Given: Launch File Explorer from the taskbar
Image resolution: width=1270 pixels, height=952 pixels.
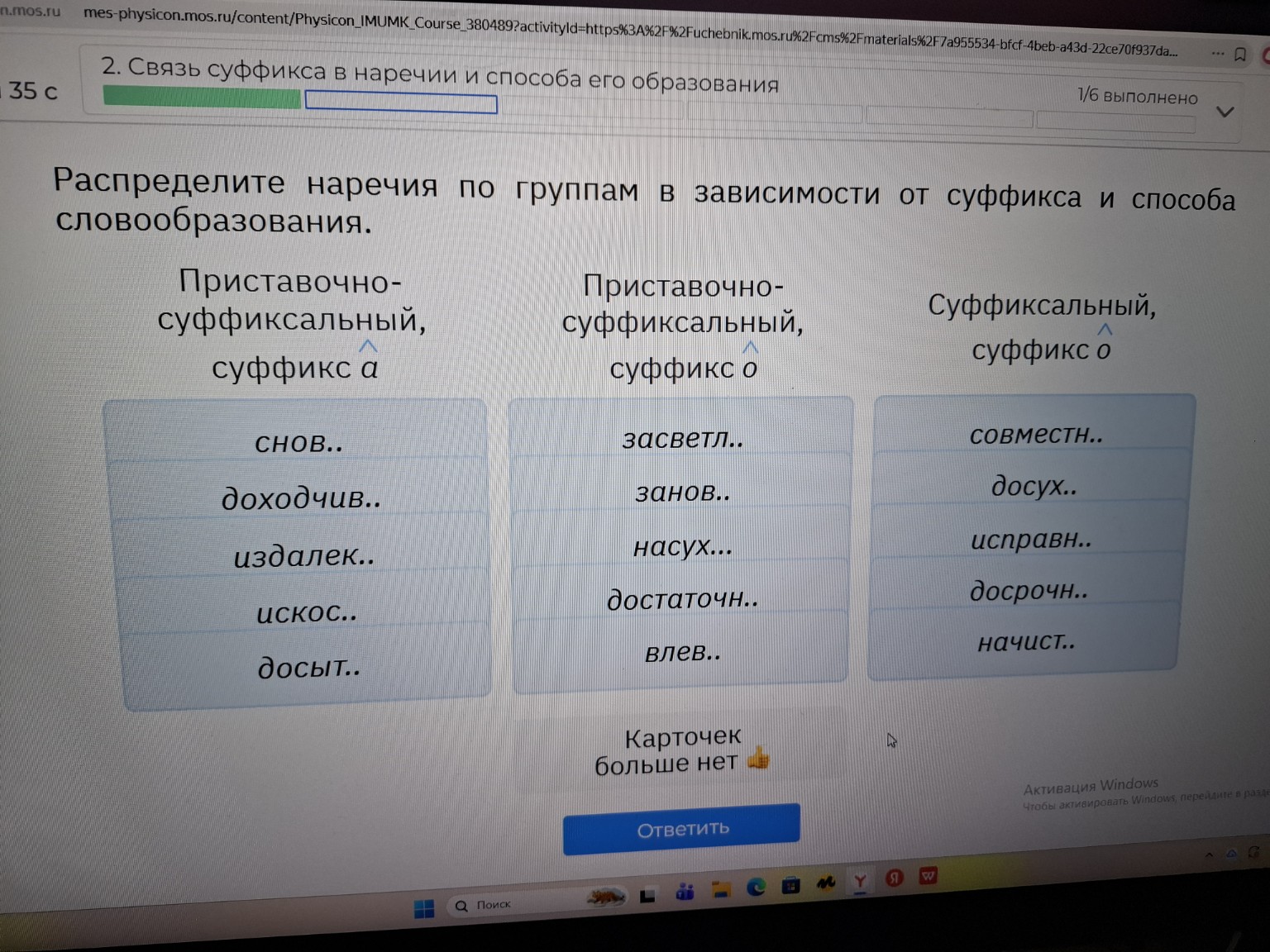Looking at the screenshot, I should (x=720, y=890).
